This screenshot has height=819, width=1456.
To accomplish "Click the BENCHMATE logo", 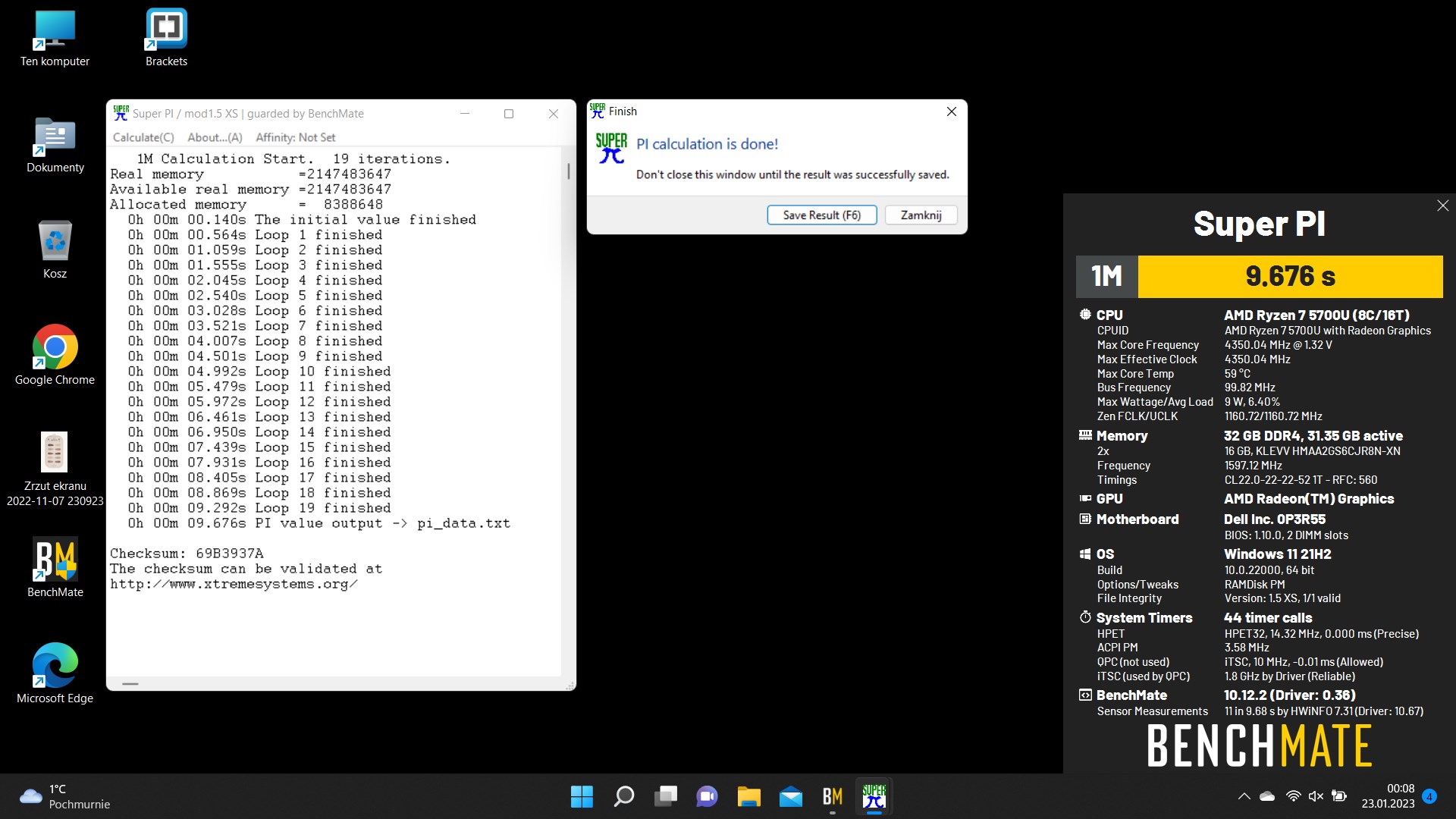I will 1260,745.
